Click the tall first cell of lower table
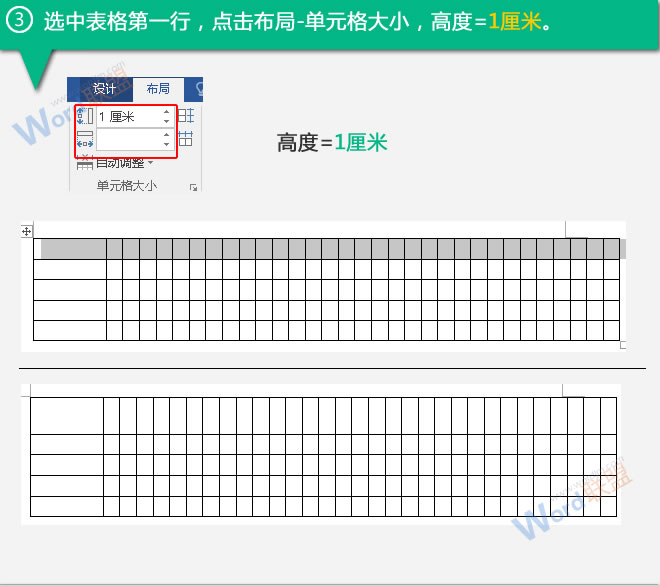Screen dimensions: 660x585 (x=67, y=416)
